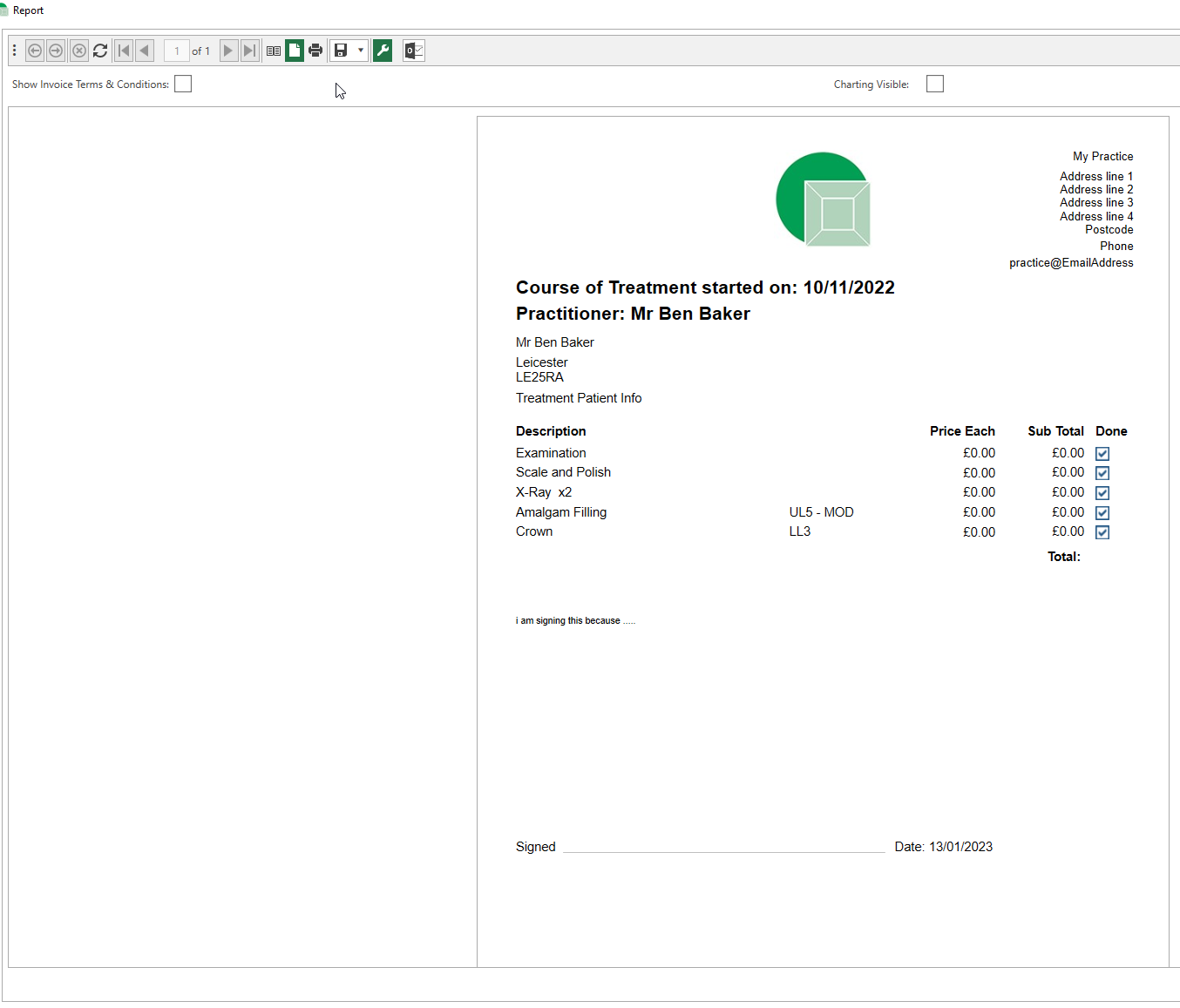Toggle Done checkbox for Examination row
The height and width of the screenshot is (1008, 1180).
1102,454
